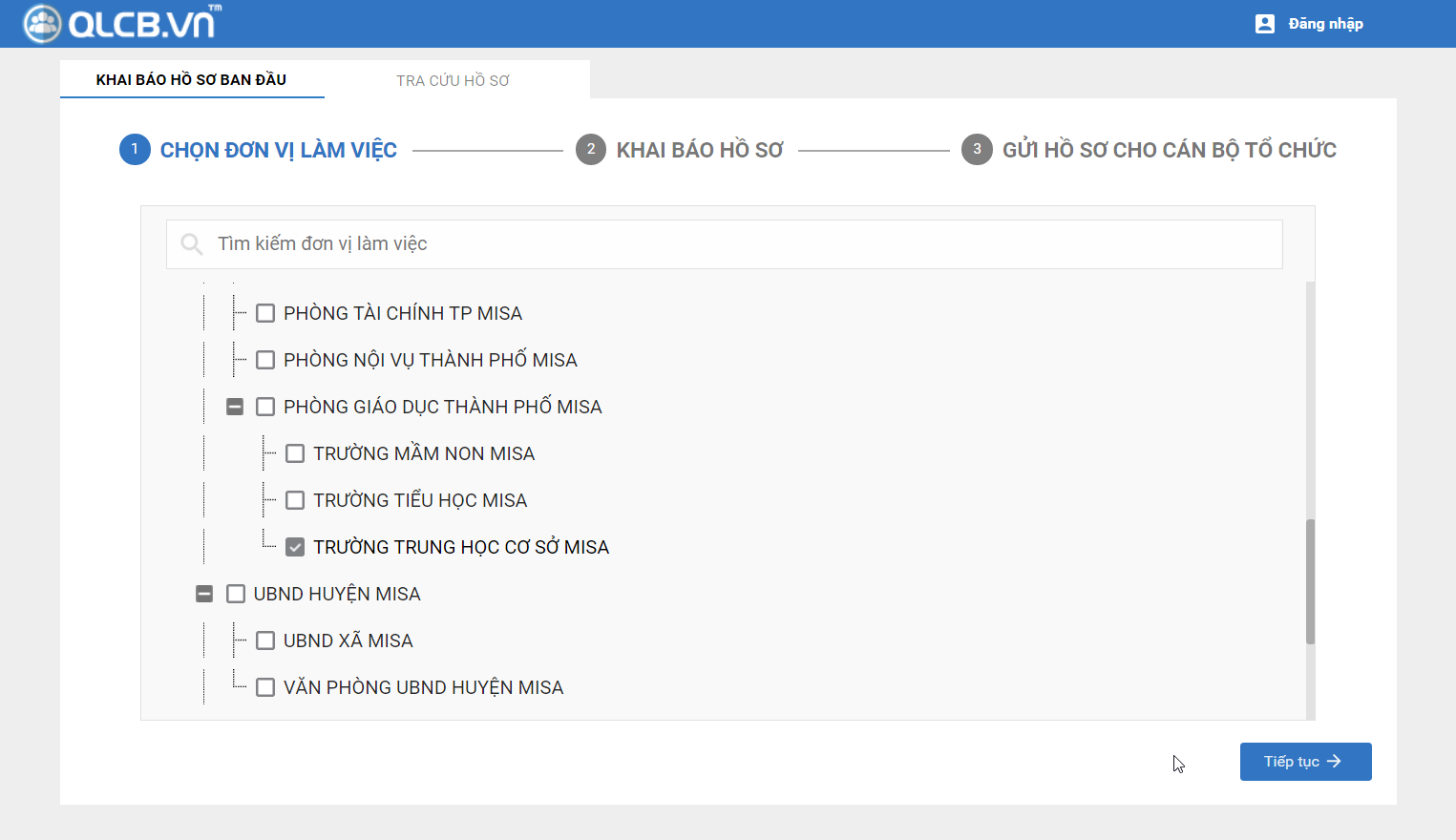Collapse PHÒNG GIÁO DỤC THÀNH PHỐ MISA node
Screen dimensions: 1456x840
(235, 407)
